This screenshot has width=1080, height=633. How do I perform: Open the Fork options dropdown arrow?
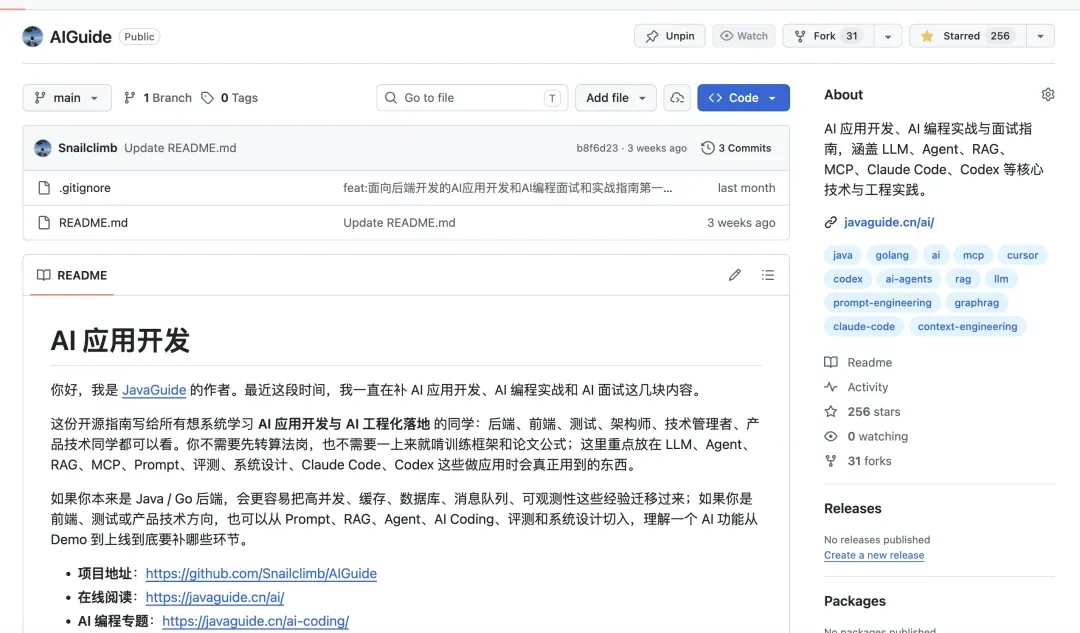tap(888, 37)
